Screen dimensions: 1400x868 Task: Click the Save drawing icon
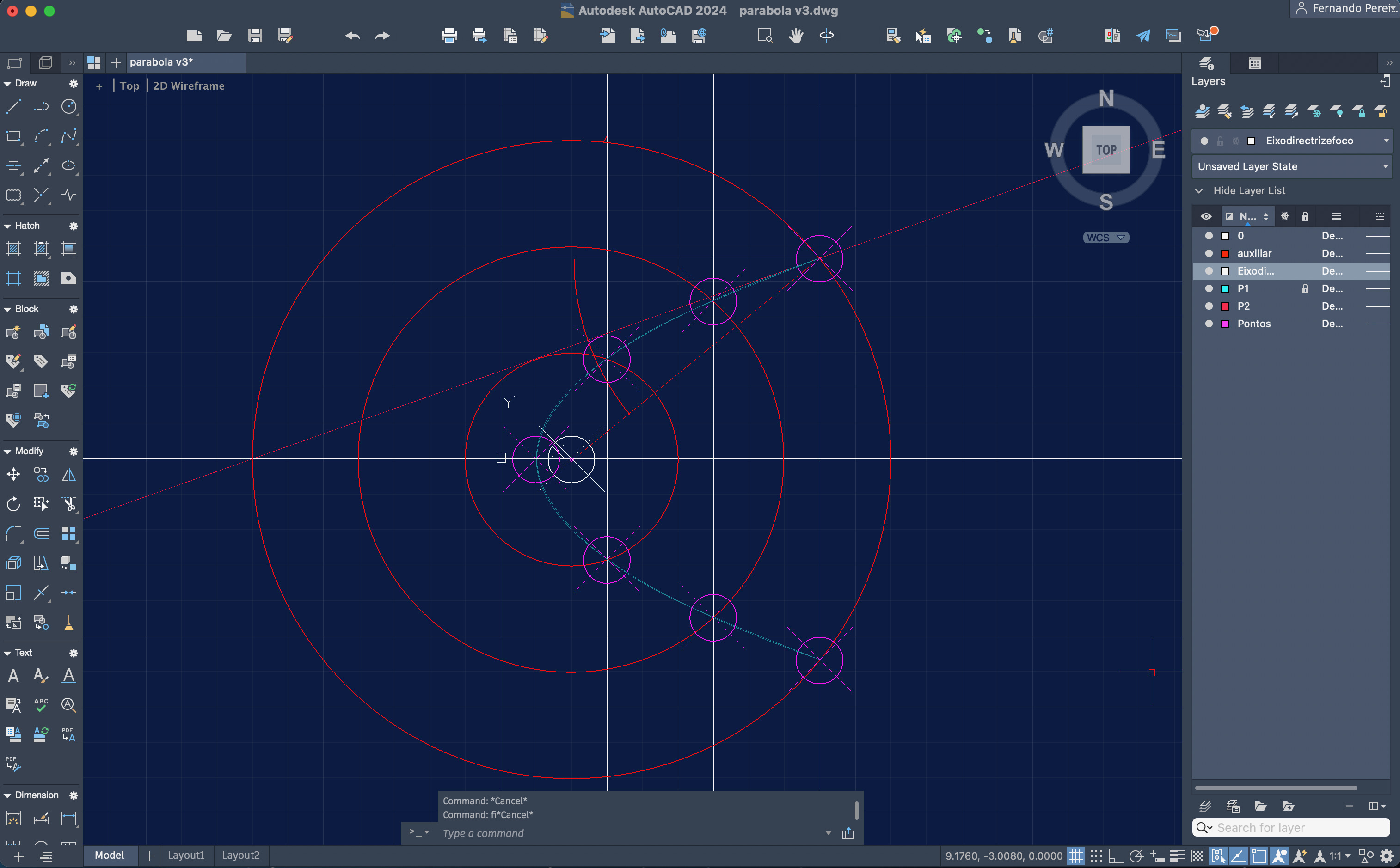click(255, 36)
